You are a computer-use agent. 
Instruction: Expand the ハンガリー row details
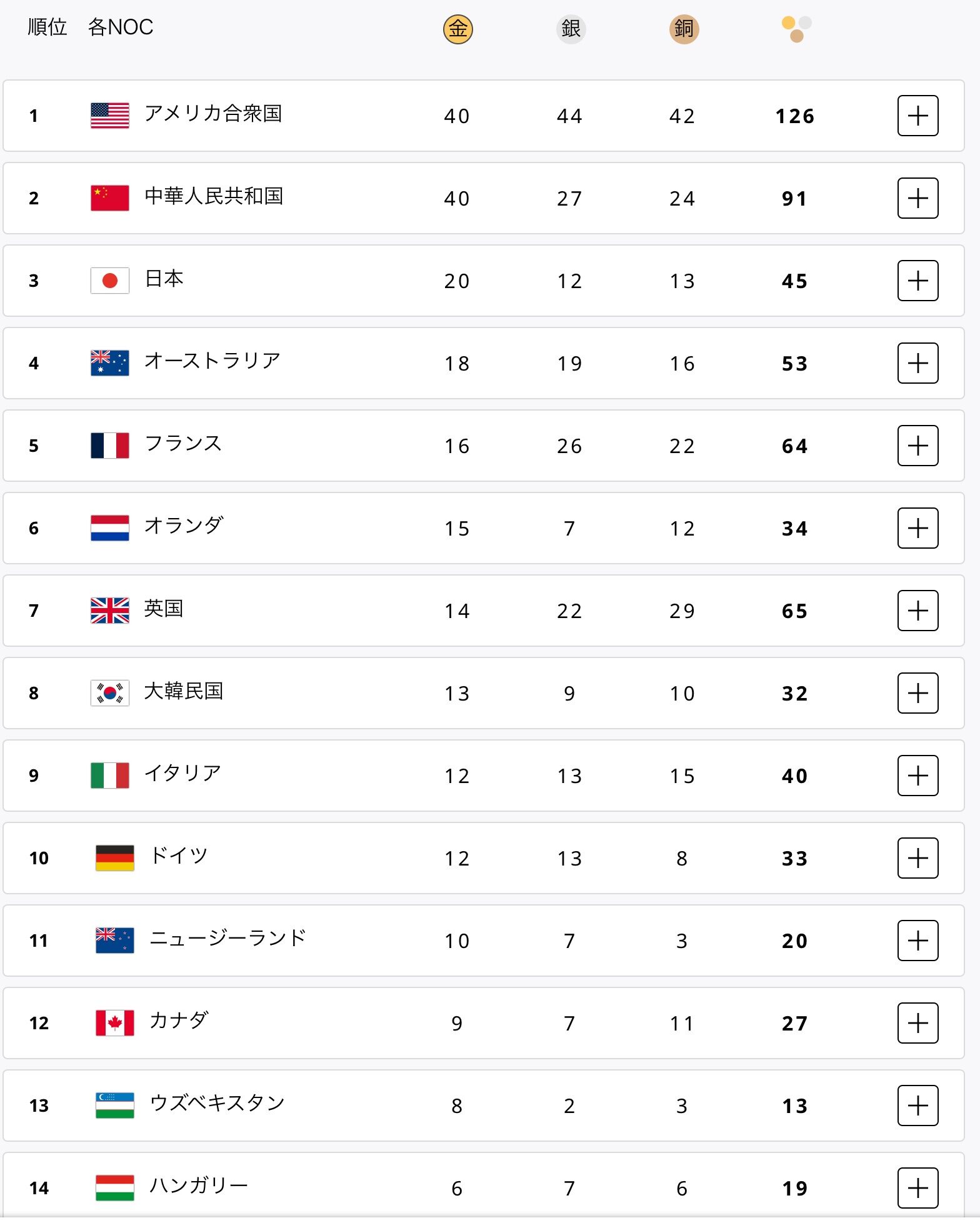pyautogui.click(x=917, y=1188)
